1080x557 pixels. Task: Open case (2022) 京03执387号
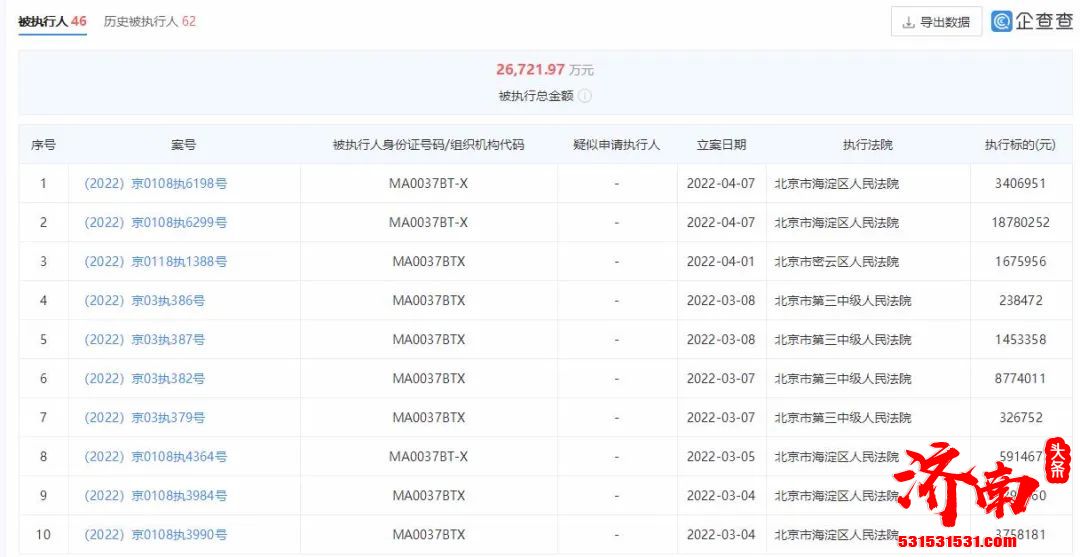coord(145,339)
